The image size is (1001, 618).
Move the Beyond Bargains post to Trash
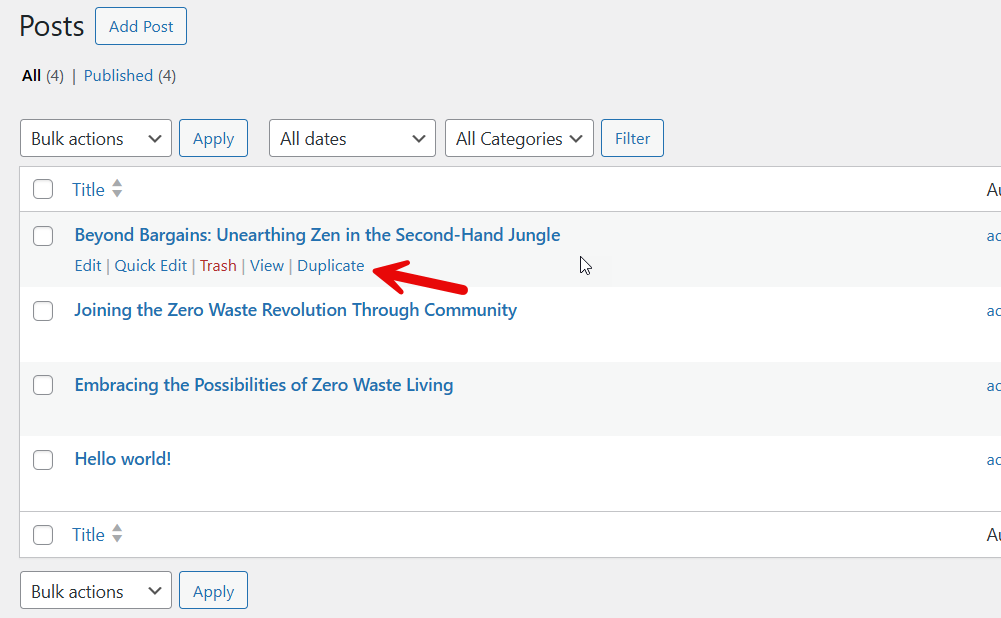pos(218,266)
